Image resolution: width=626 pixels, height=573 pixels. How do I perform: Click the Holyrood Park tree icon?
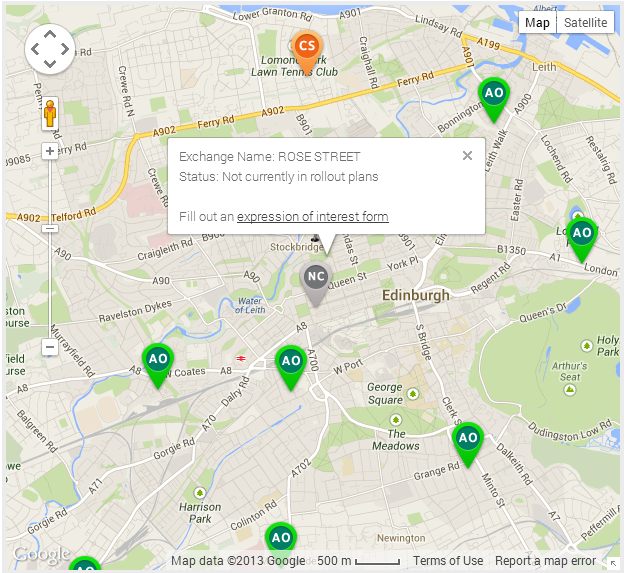click(x=586, y=345)
